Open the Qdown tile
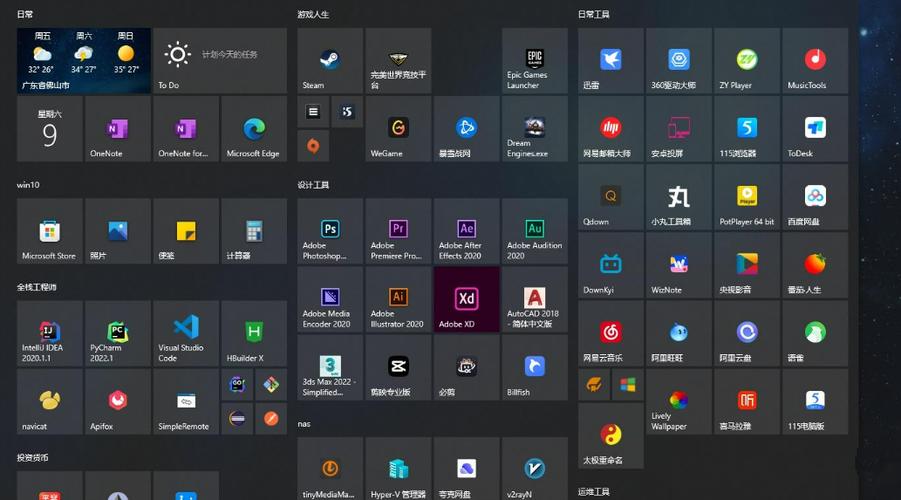The height and width of the screenshot is (500, 901). (x=610, y=197)
